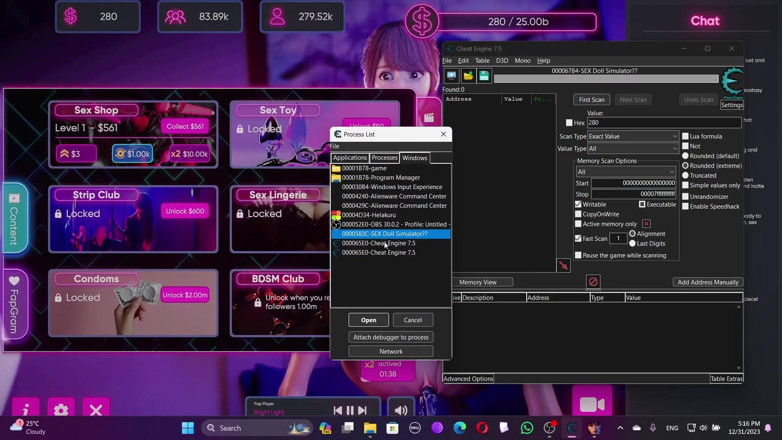Click Open in the Process List
The height and width of the screenshot is (440, 782).
click(369, 320)
